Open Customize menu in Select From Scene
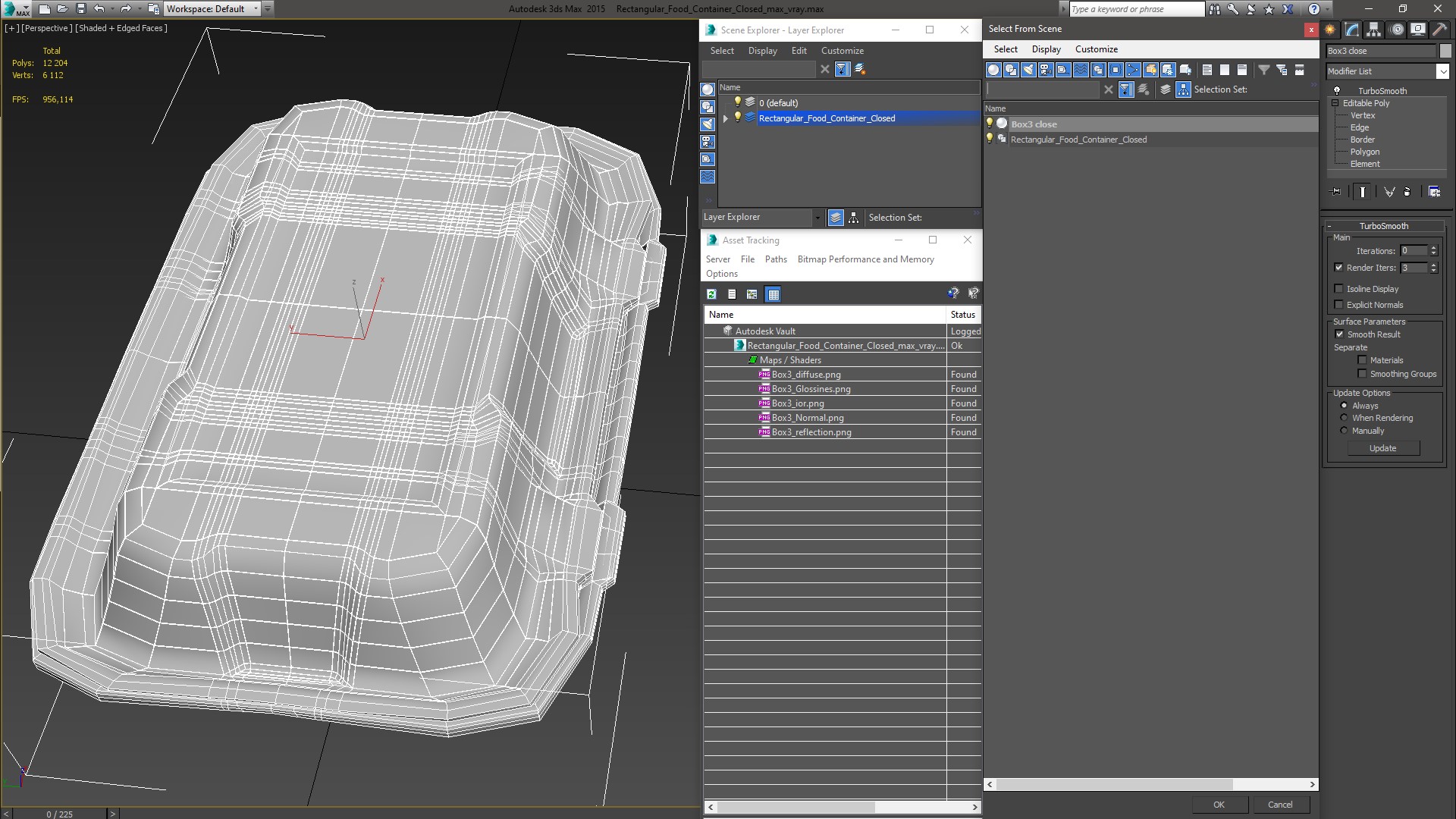Screen dimensions: 1456x819 point(1096,49)
